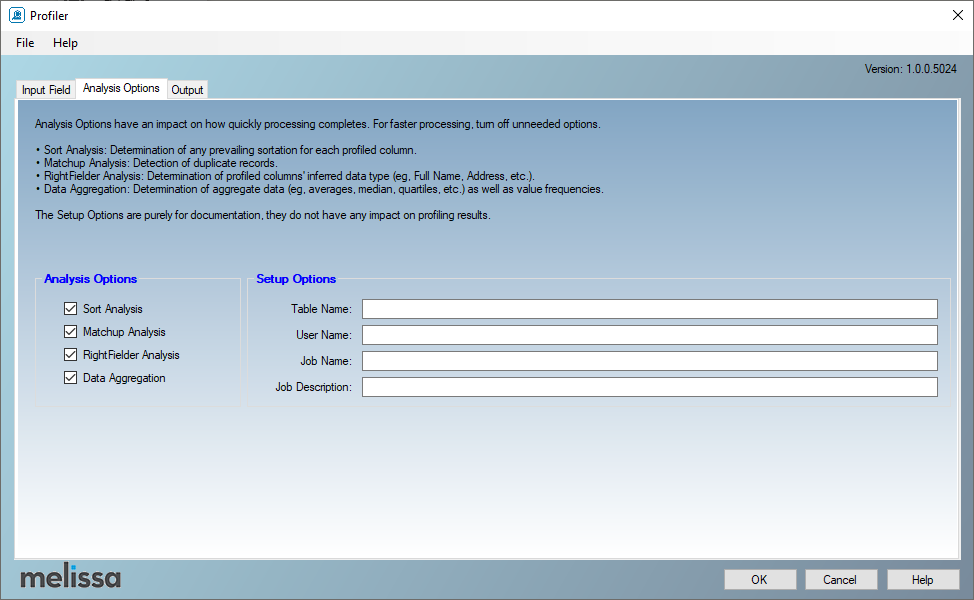This screenshot has height=600, width=974.
Task: Disable the RightFielder Analysis option
Action: click(70, 355)
